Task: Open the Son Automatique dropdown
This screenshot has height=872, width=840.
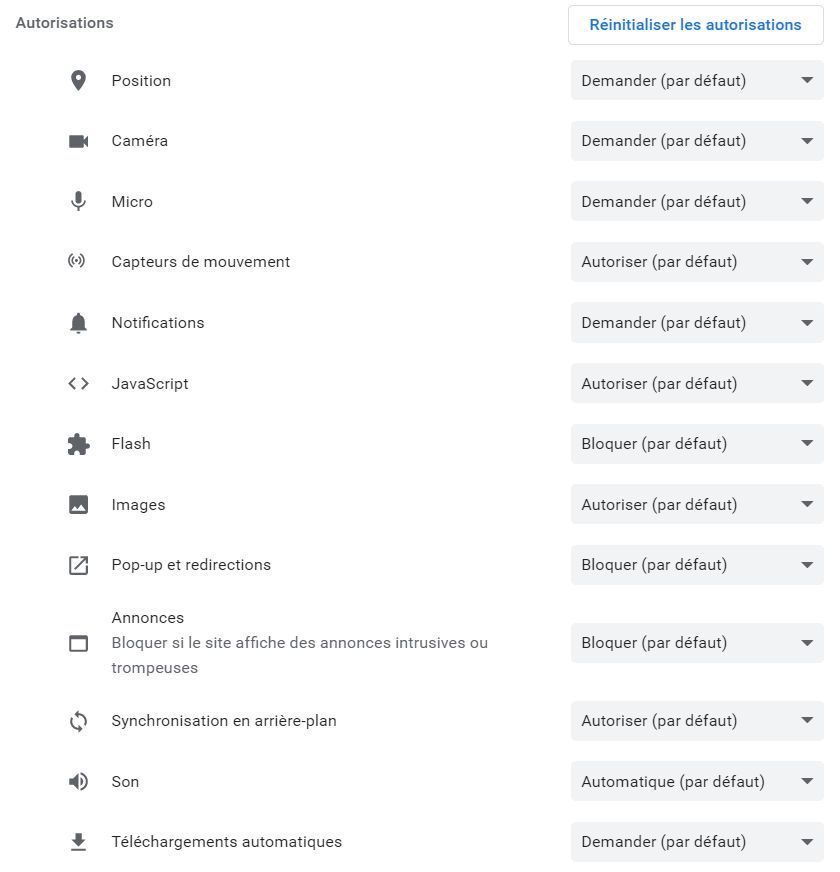Action: [697, 782]
